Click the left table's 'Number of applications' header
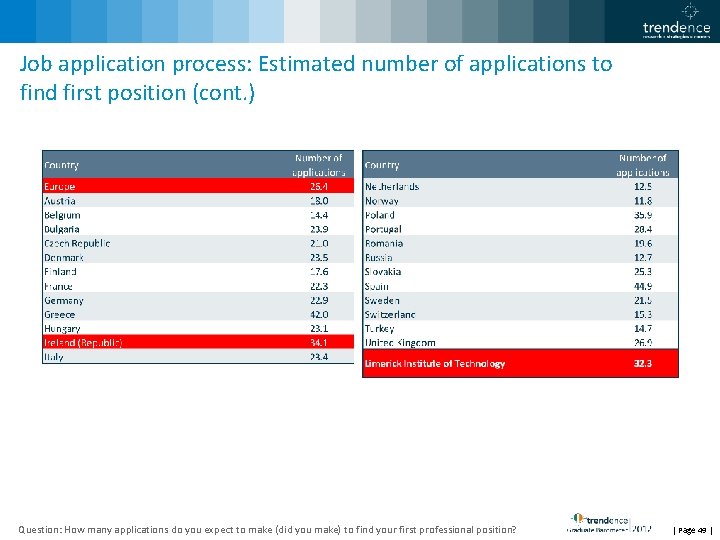Screen dimensions: 720x540 [319, 165]
